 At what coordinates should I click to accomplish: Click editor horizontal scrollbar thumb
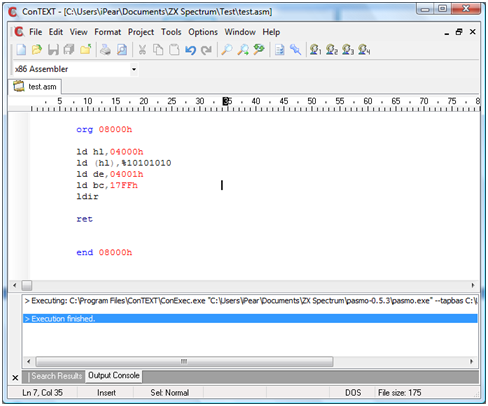(27, 285)
